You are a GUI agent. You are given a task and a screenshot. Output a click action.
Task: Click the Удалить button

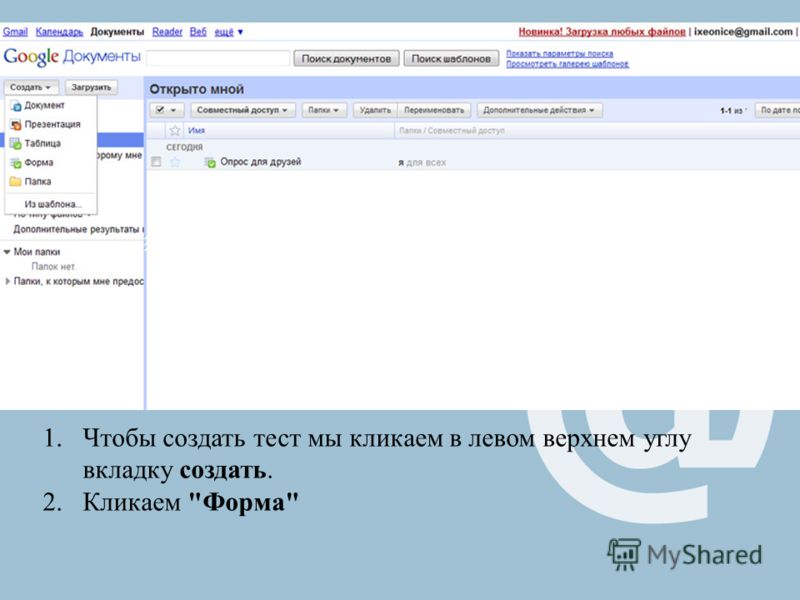375,110
